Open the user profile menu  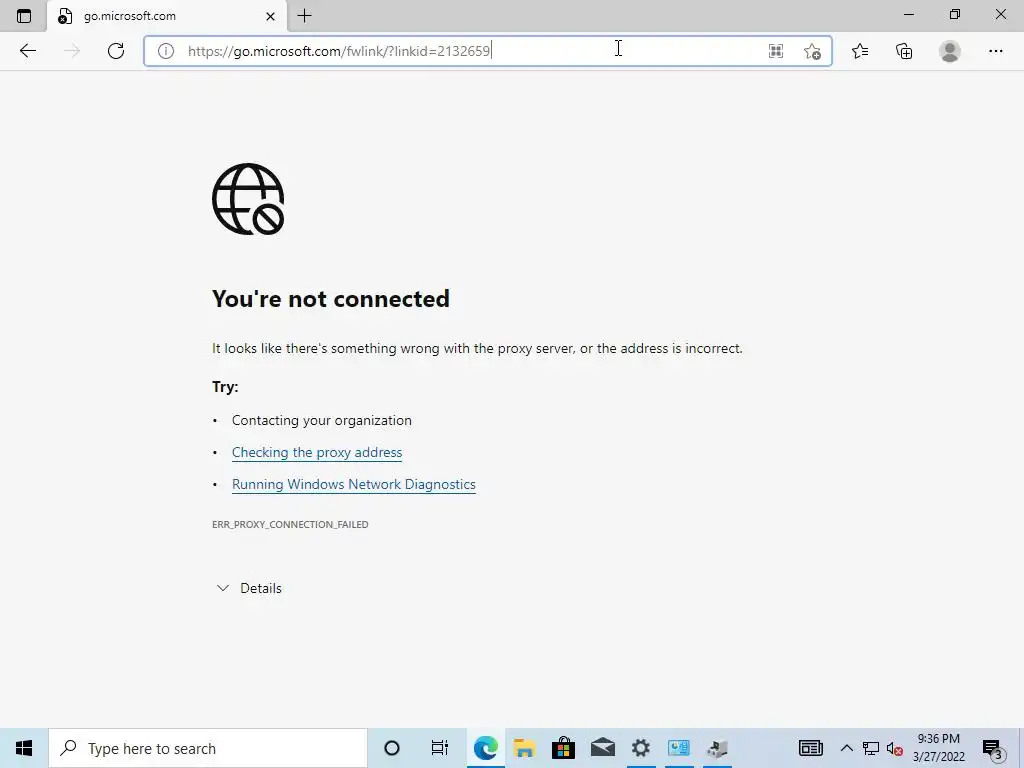(950, 51)
